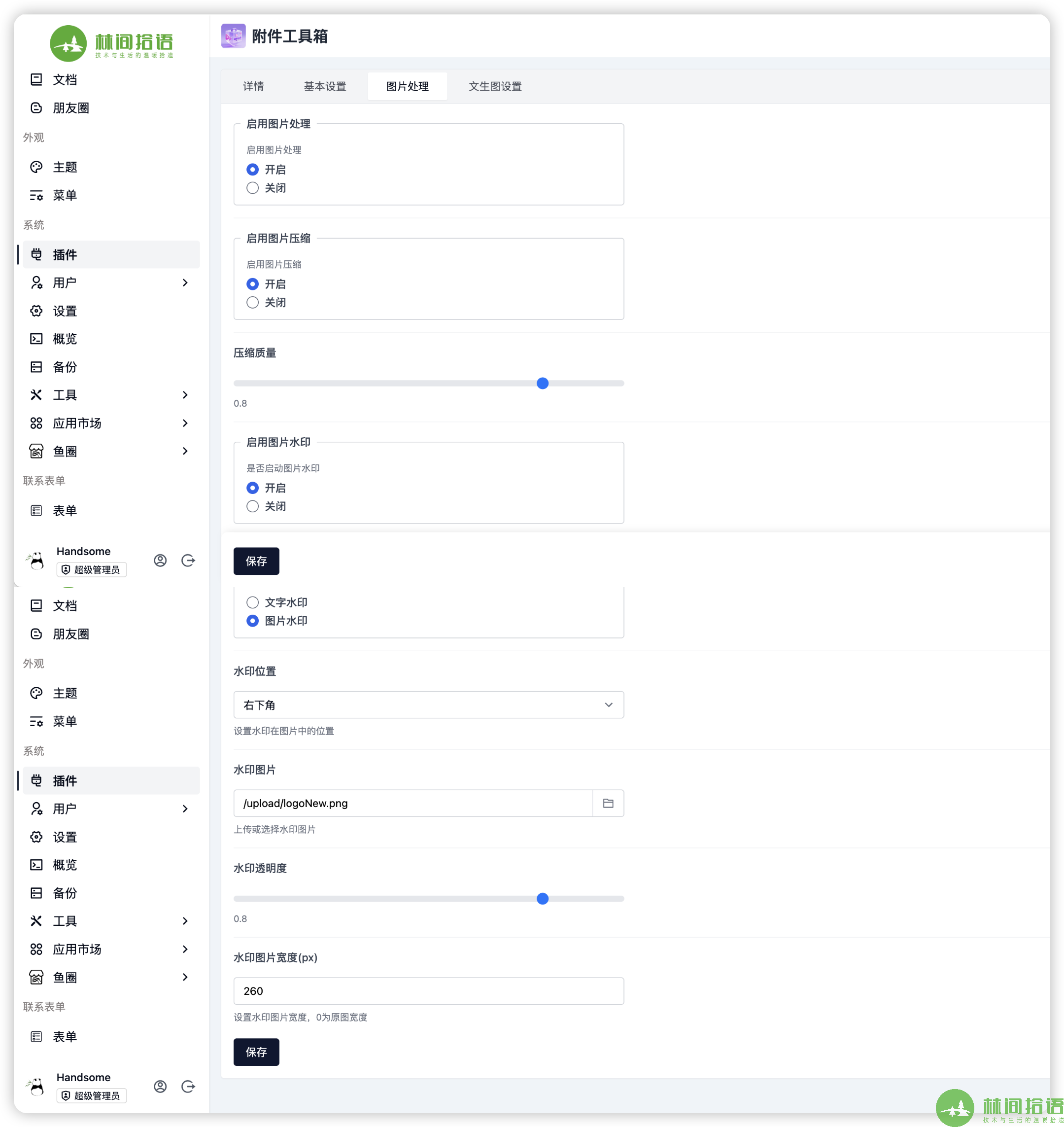Switch to the 基本设置 tab
Image resolution: width=1064 pixels, height=1127 pixels.
pos(324,86)
